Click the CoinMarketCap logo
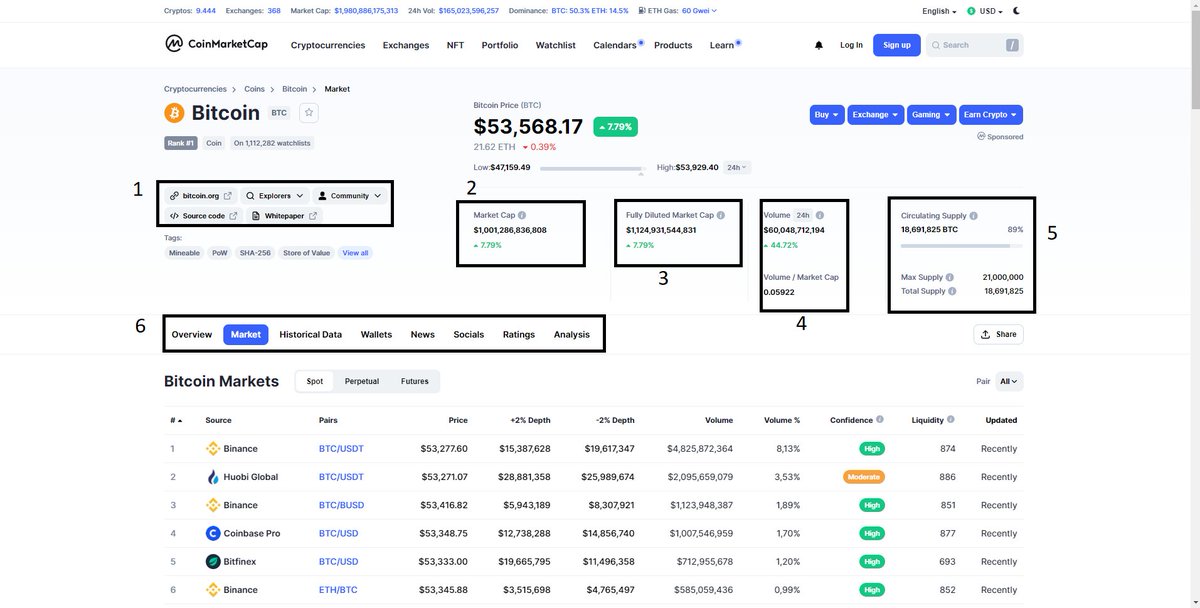1200x608 pixels. 217,44
